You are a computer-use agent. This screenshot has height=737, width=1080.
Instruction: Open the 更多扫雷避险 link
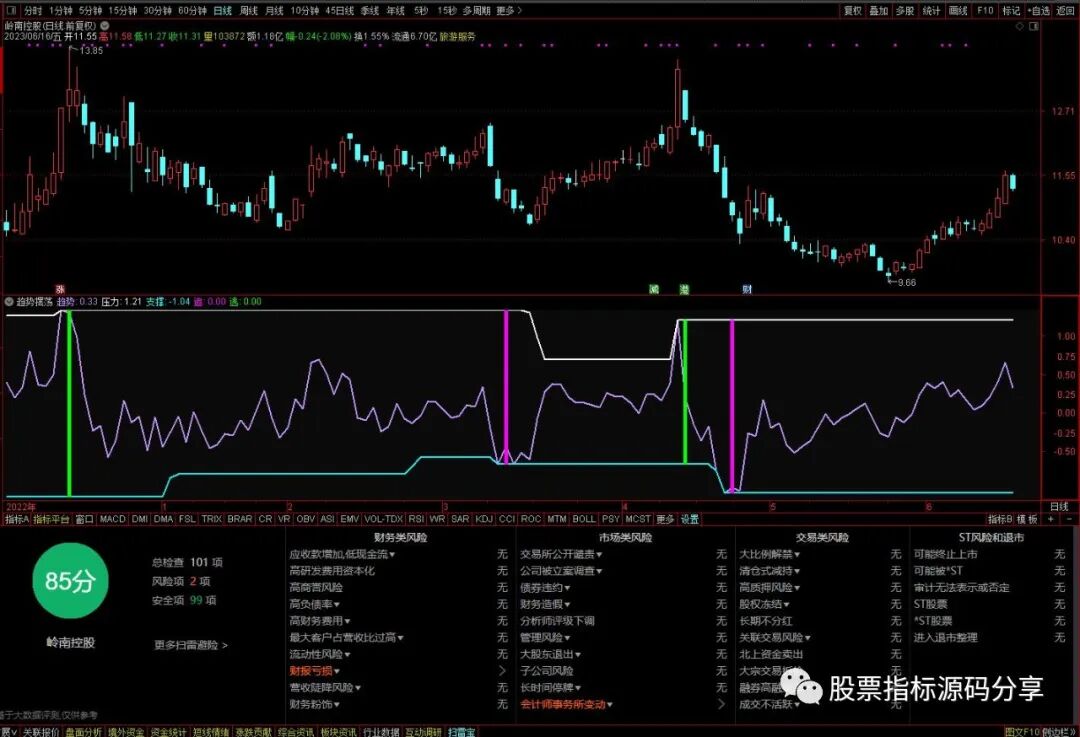pyautogui.click(x=191, y=645)
